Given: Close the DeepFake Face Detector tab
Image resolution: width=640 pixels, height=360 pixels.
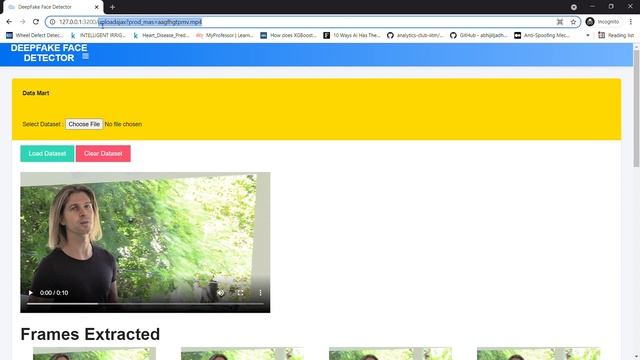Looking at the screenshot, I should (x=97, y=7).
